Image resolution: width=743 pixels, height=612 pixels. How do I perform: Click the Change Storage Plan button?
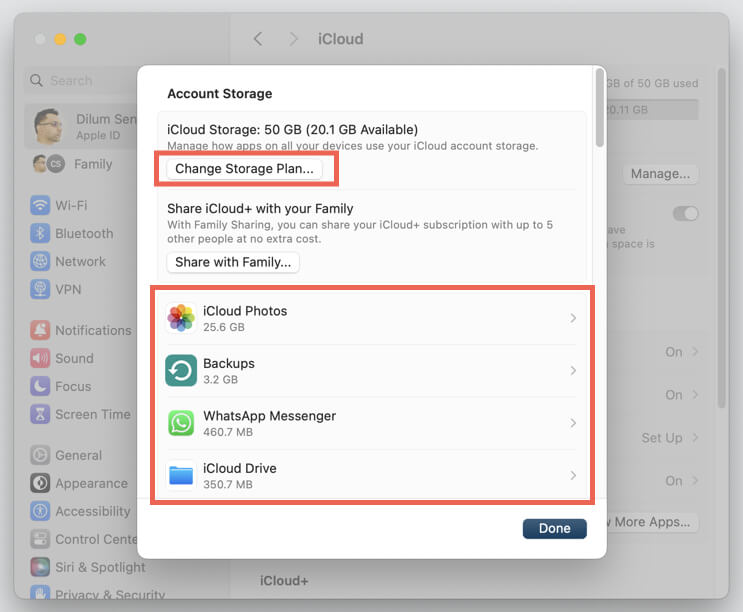[x=245, y=169]
